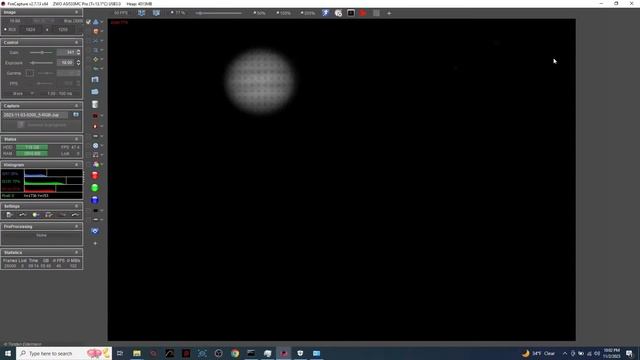
Task: Click last curve icon in Settings panel
Action: click(x=75, y=215)
